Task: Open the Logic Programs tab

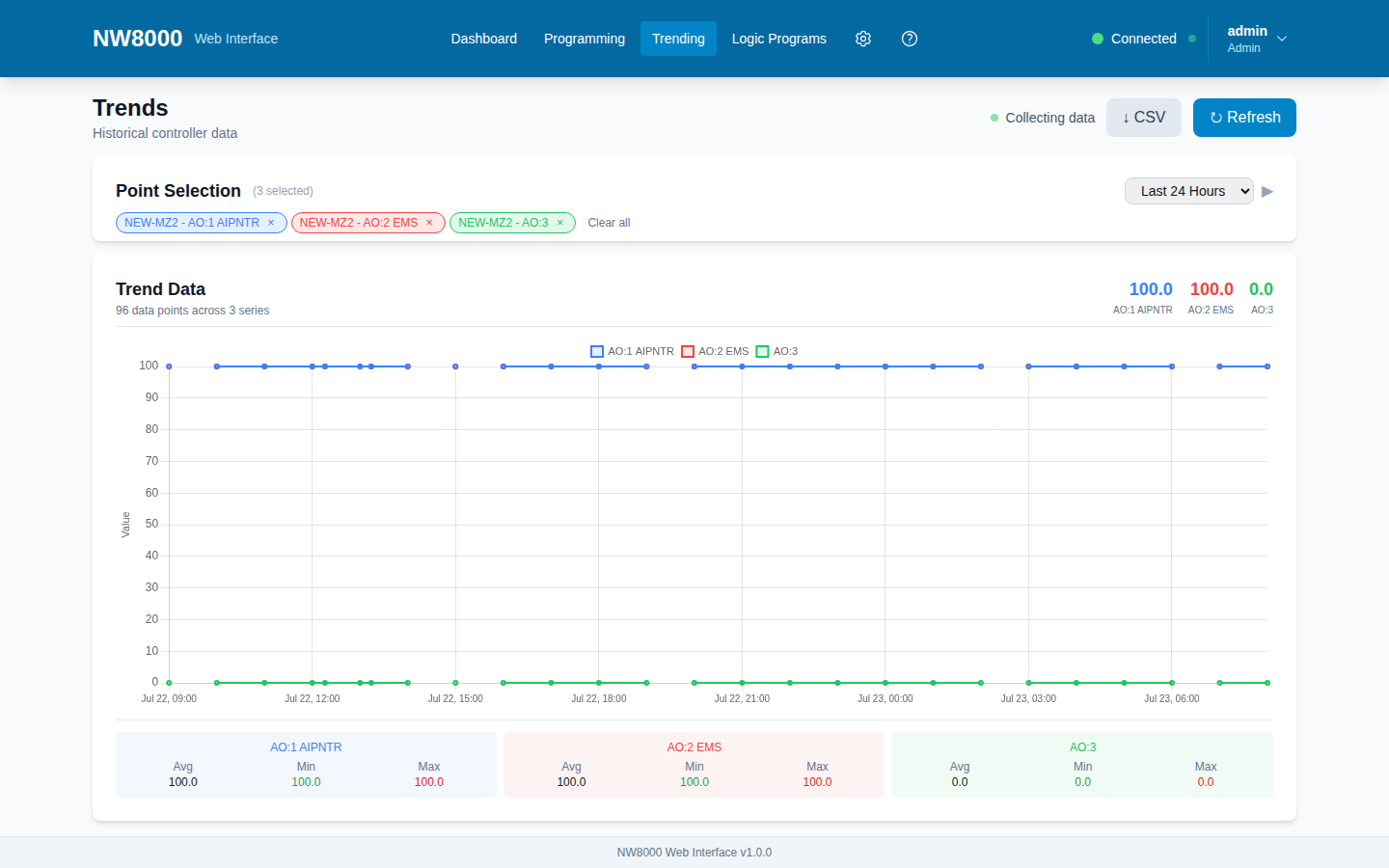Action: [779, 39]
